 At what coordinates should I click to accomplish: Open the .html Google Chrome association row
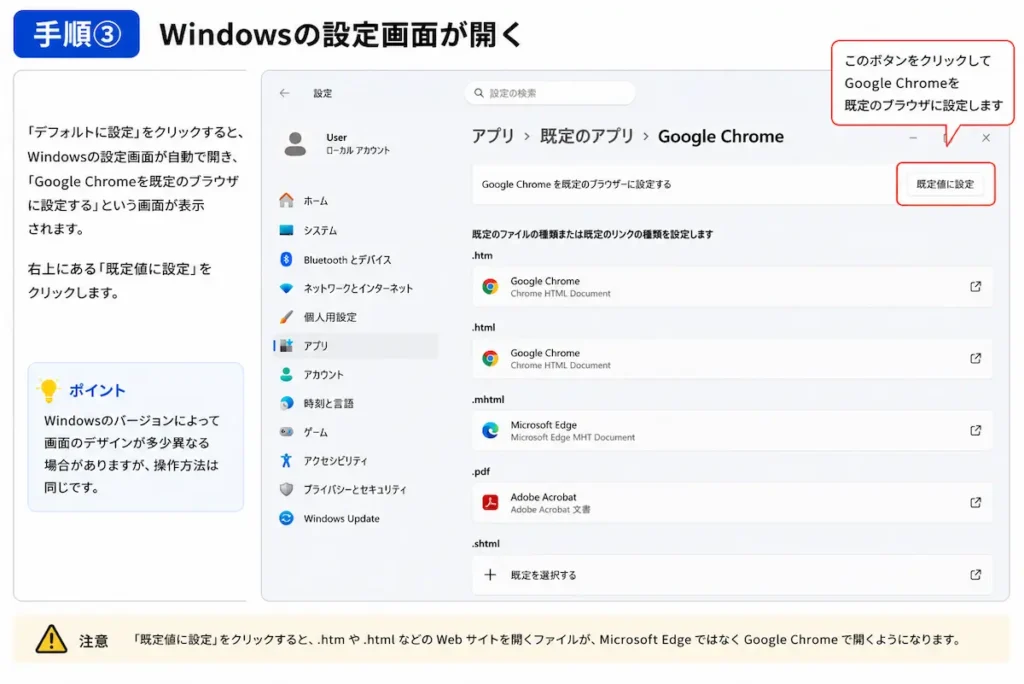732,359
